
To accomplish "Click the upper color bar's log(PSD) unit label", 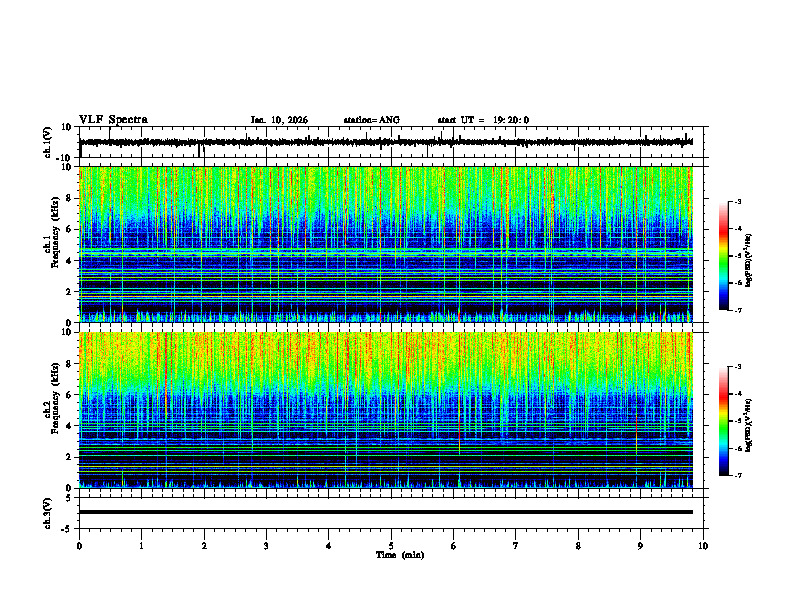I will click(749, 260).
